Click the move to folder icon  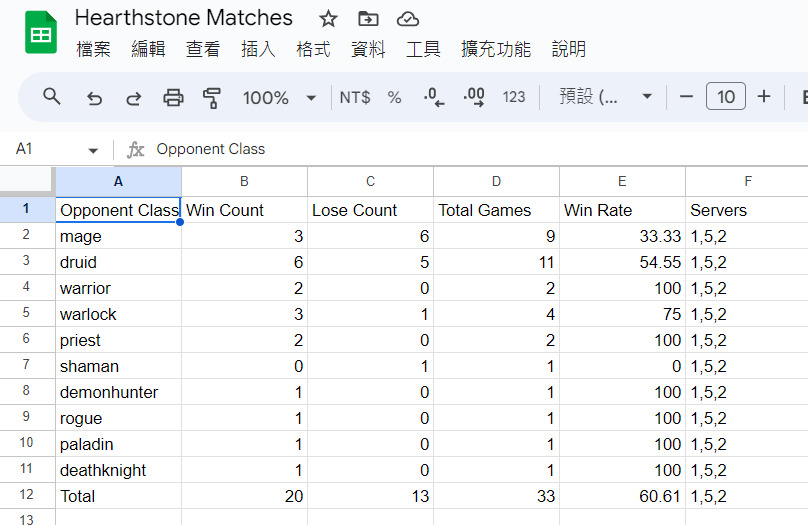[368, 20]
